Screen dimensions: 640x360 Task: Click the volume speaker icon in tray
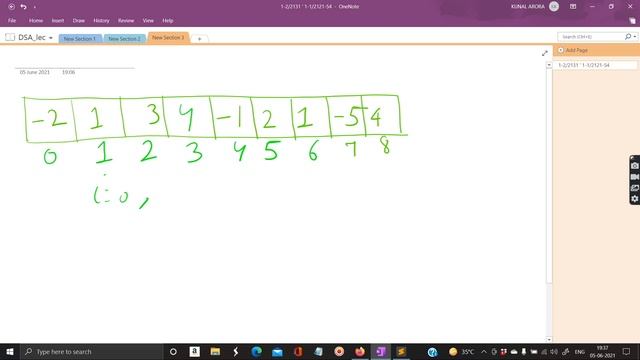coord(554,352)
